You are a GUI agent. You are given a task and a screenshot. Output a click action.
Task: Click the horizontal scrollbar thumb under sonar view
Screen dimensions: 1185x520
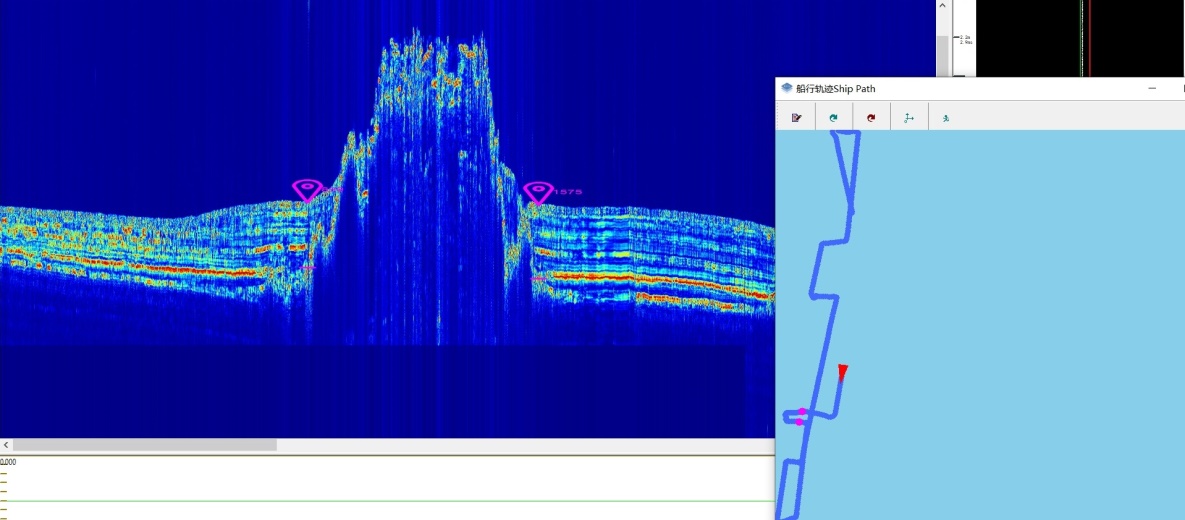pyautogui.click(x=145, y=445)
